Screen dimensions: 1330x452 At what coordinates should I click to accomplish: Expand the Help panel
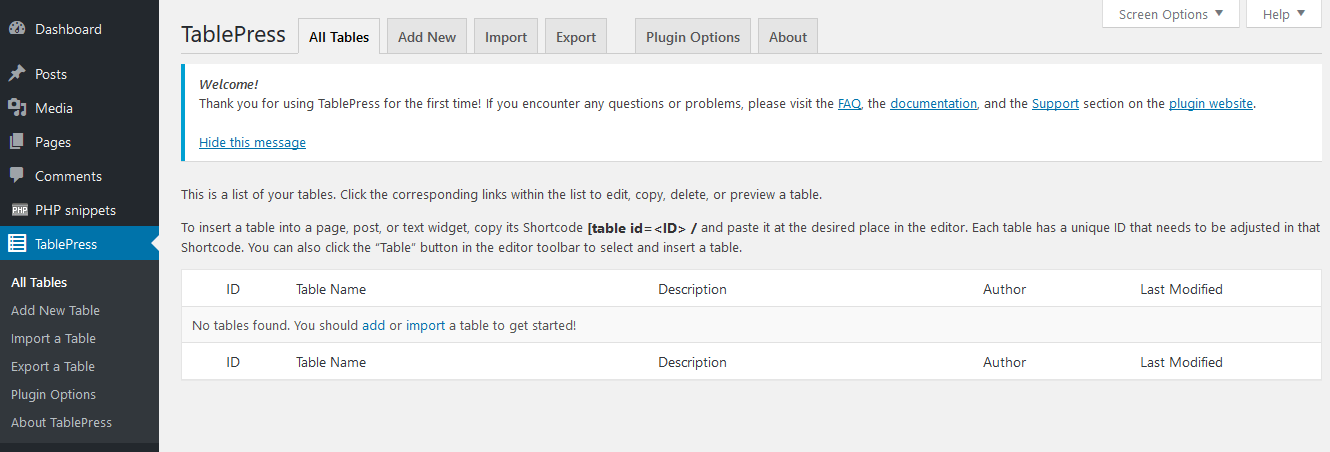(x=1284, y=14)
